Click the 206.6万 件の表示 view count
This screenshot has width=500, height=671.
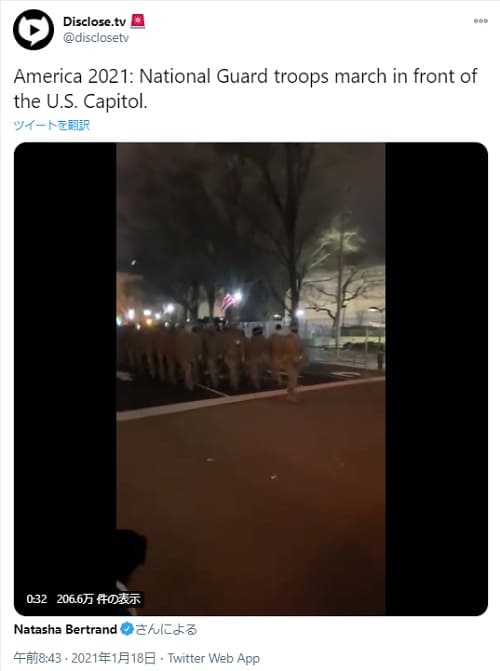click(x=98, y=599)
